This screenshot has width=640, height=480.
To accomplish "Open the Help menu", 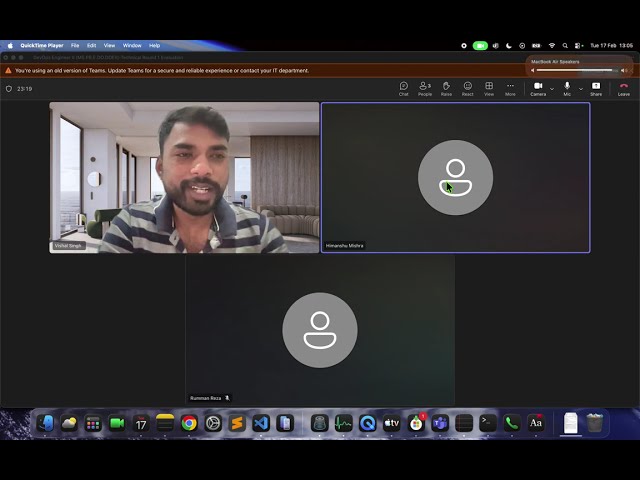I will tap(154, 45).
